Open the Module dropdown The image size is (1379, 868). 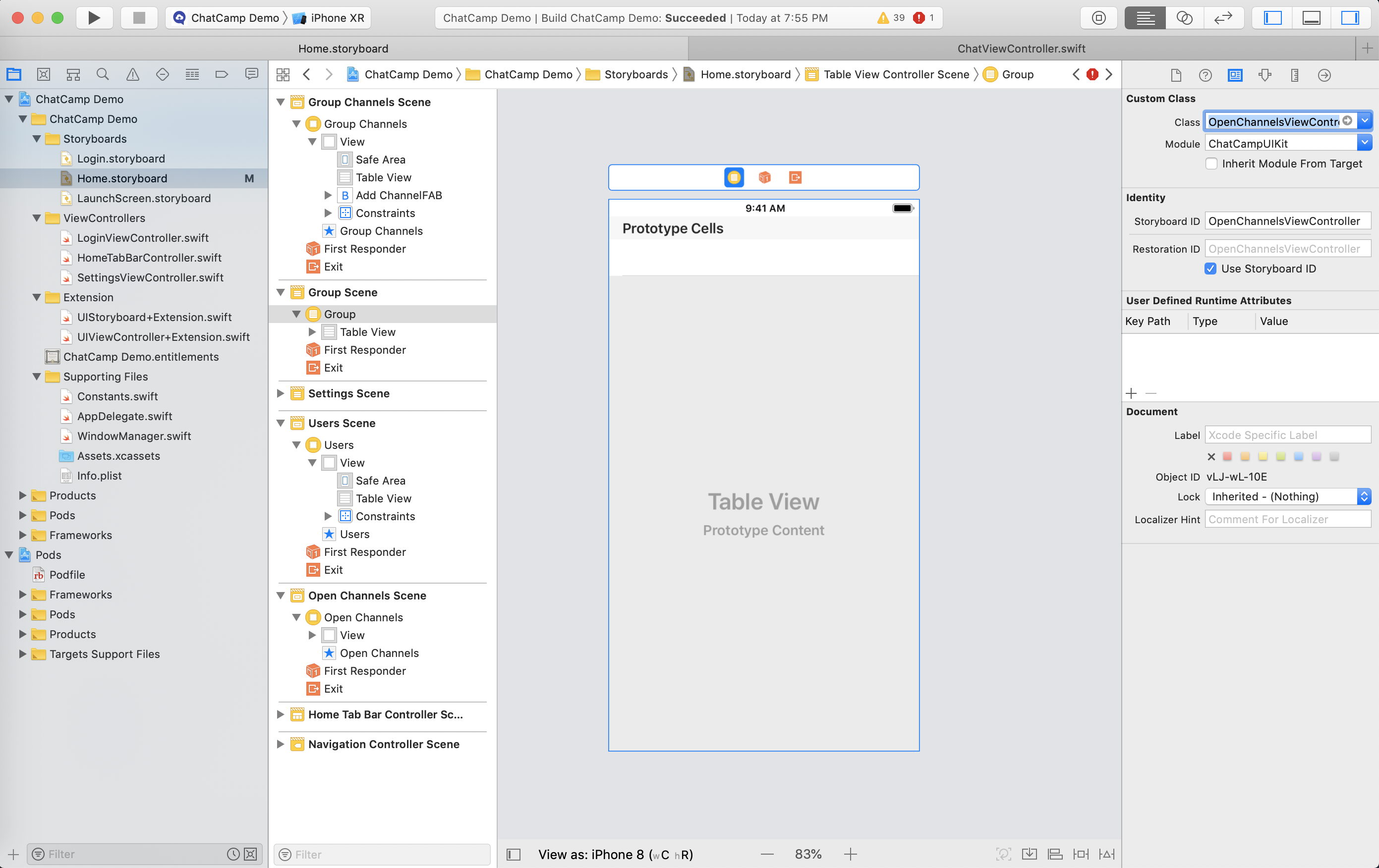tap(1364, 143)
